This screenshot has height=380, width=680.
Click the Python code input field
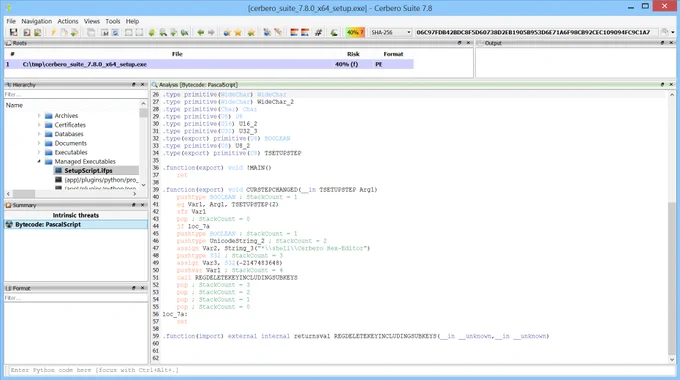pos(340,370)
